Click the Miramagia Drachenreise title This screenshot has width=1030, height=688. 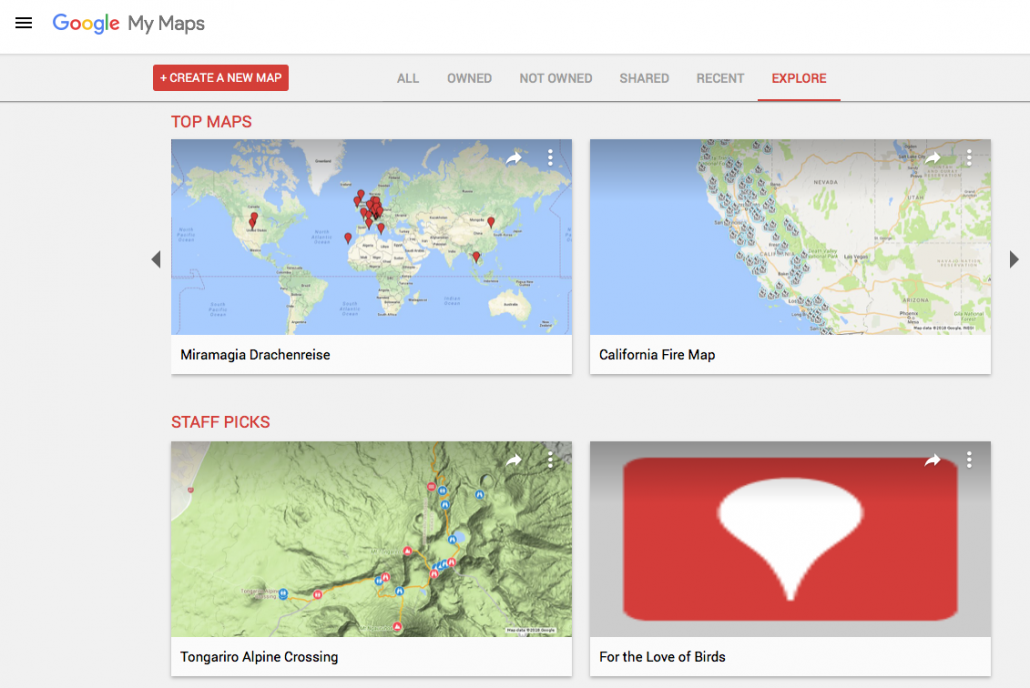[x=255, y=355]
